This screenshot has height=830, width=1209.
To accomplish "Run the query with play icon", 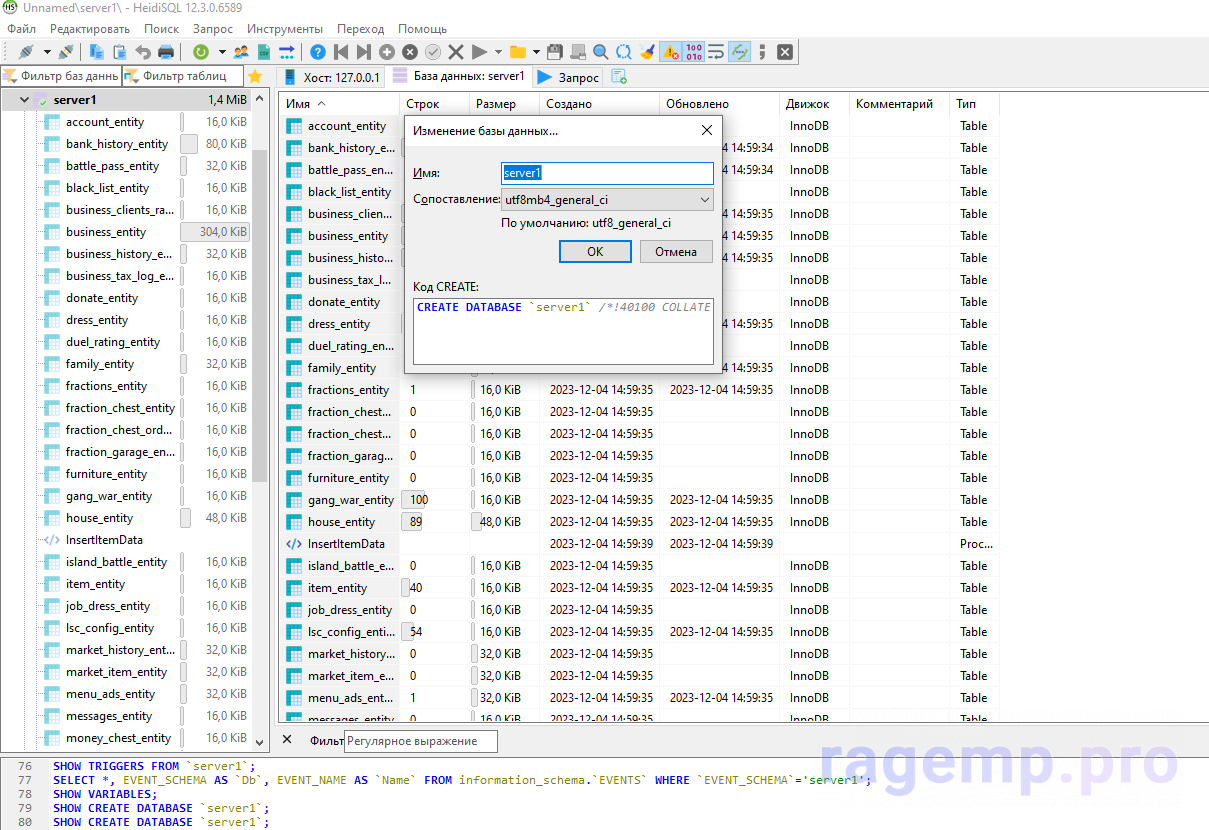I will pyautogui.click(x=479, y=52).
